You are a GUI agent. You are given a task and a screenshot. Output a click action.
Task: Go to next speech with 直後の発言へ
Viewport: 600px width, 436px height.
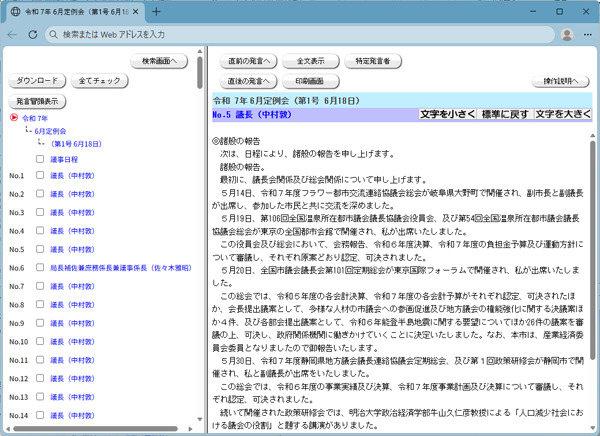tap(249, 81)
